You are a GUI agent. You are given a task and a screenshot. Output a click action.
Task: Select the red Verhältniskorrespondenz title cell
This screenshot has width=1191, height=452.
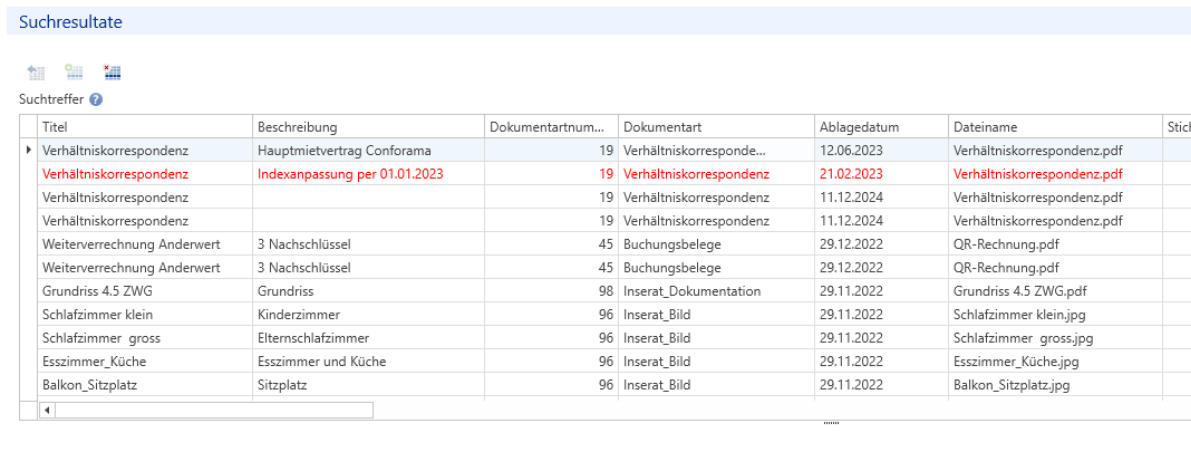click(x=145, y=174)
